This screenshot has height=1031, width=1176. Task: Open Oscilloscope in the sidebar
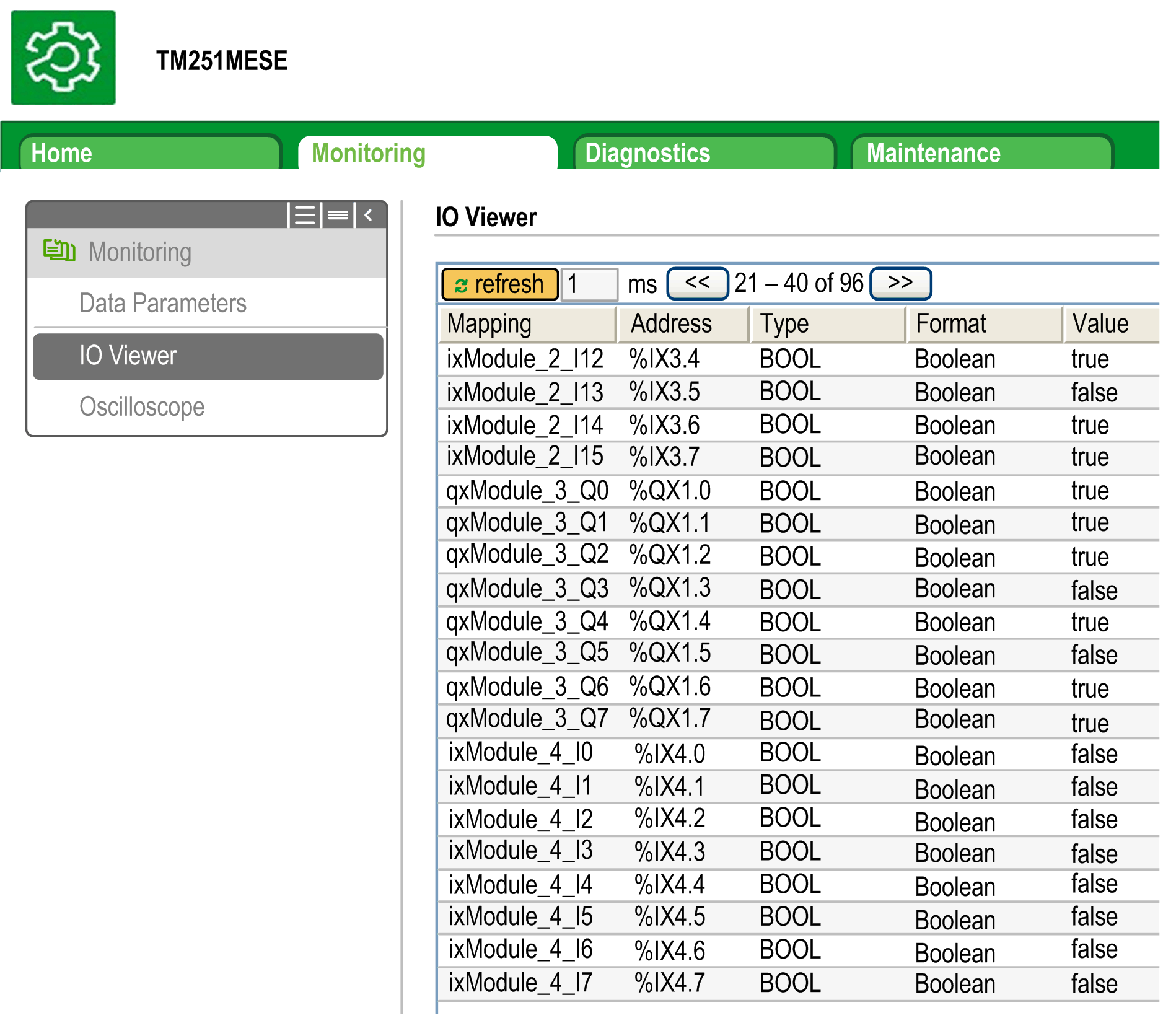142,407
